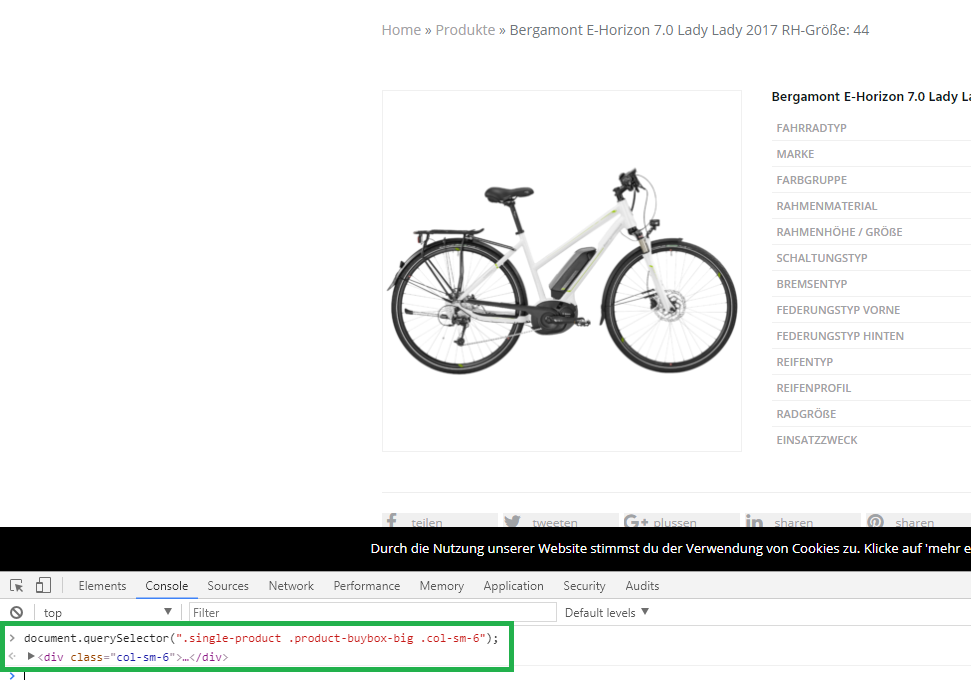Click the BREMSENTYP row label
971x680 pixels.
[812, 284]
